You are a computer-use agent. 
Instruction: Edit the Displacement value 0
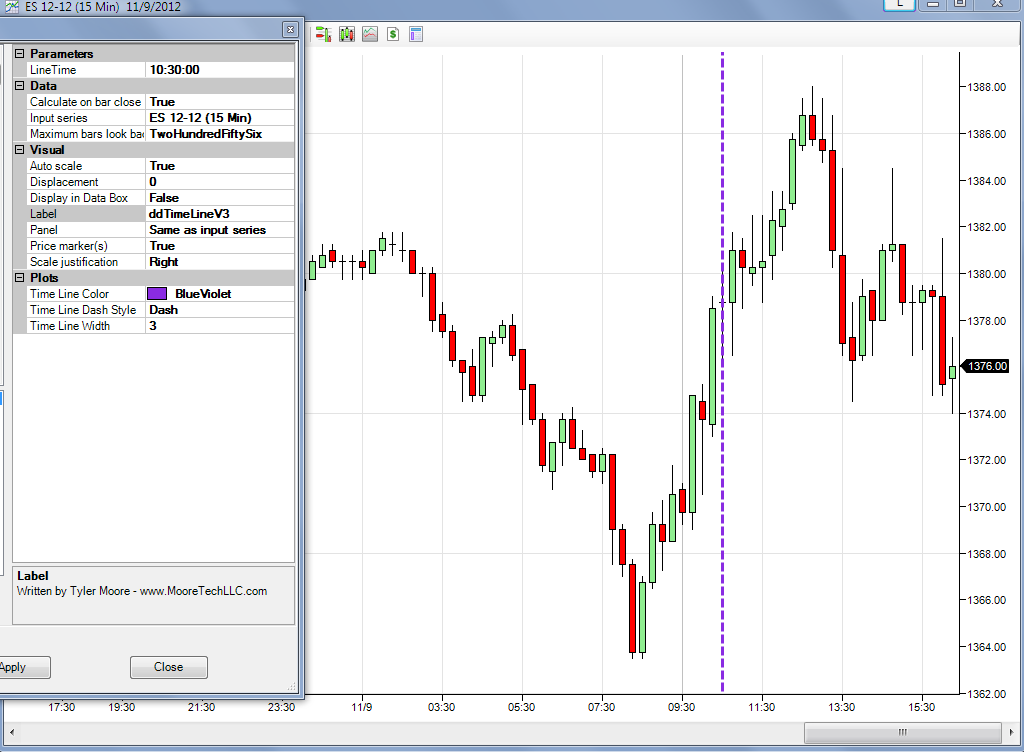click(220, 181)
